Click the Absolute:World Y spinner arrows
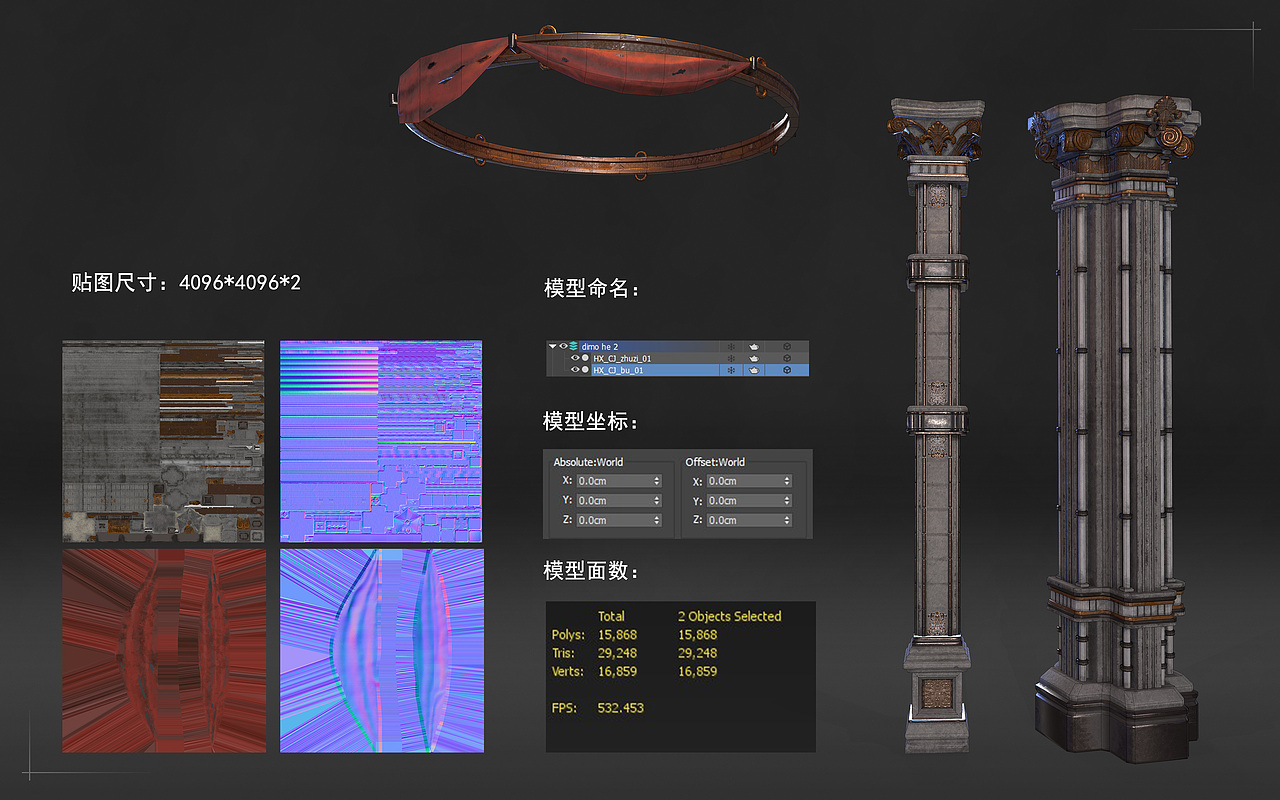The image size is (1280, 800). (x=657, y=500)
